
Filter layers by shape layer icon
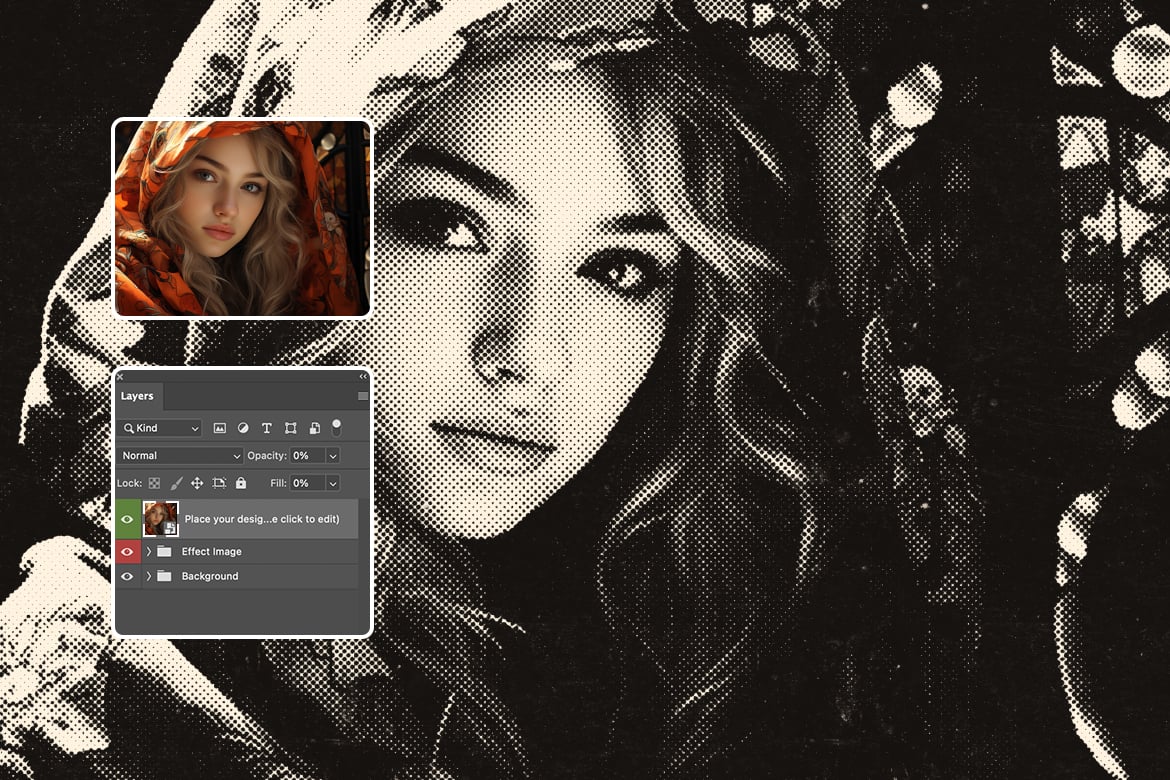point(290,428)
